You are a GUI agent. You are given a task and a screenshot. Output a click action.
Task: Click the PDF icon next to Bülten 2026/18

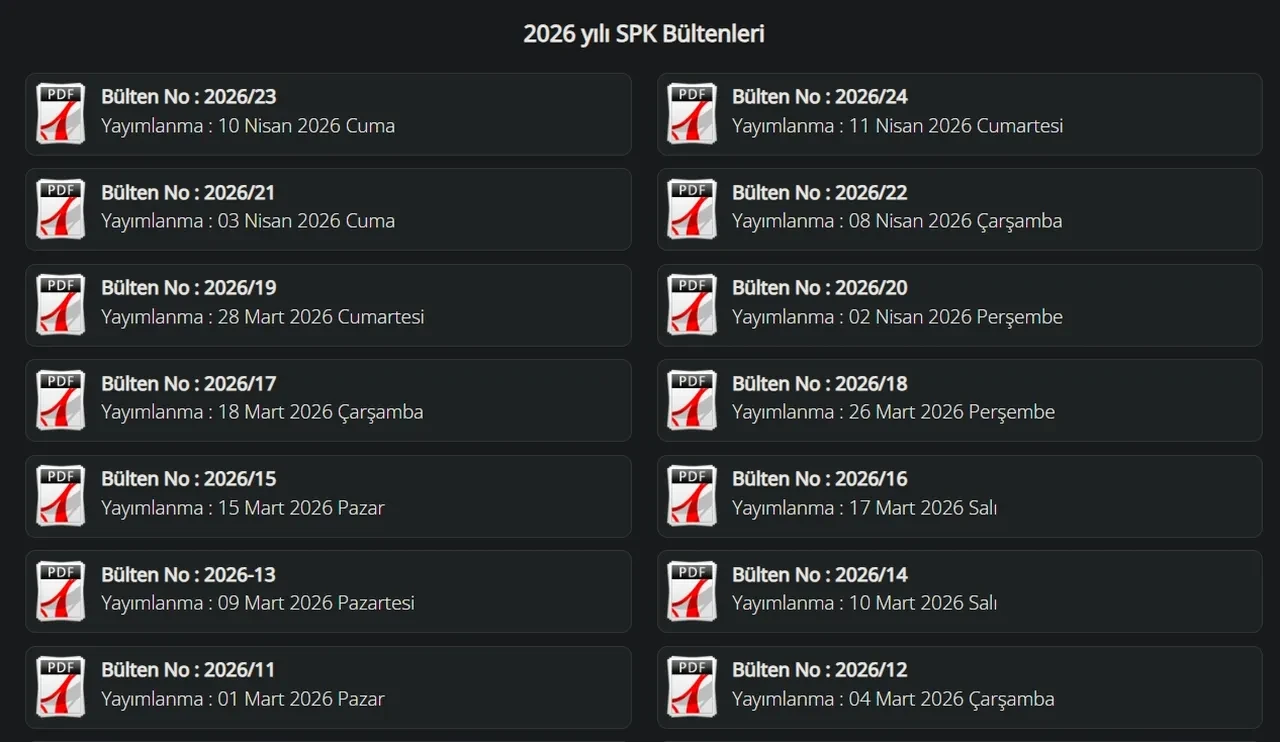tap(692, 400)
